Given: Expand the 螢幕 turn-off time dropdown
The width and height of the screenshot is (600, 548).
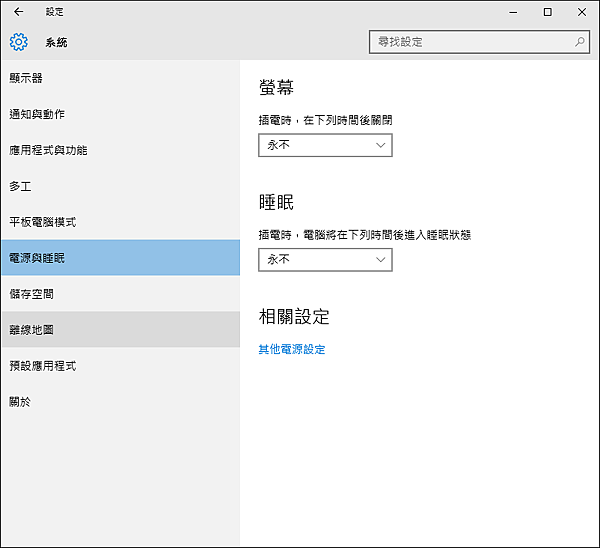Looking at the screenshot, I should click(x=325, y=145).
